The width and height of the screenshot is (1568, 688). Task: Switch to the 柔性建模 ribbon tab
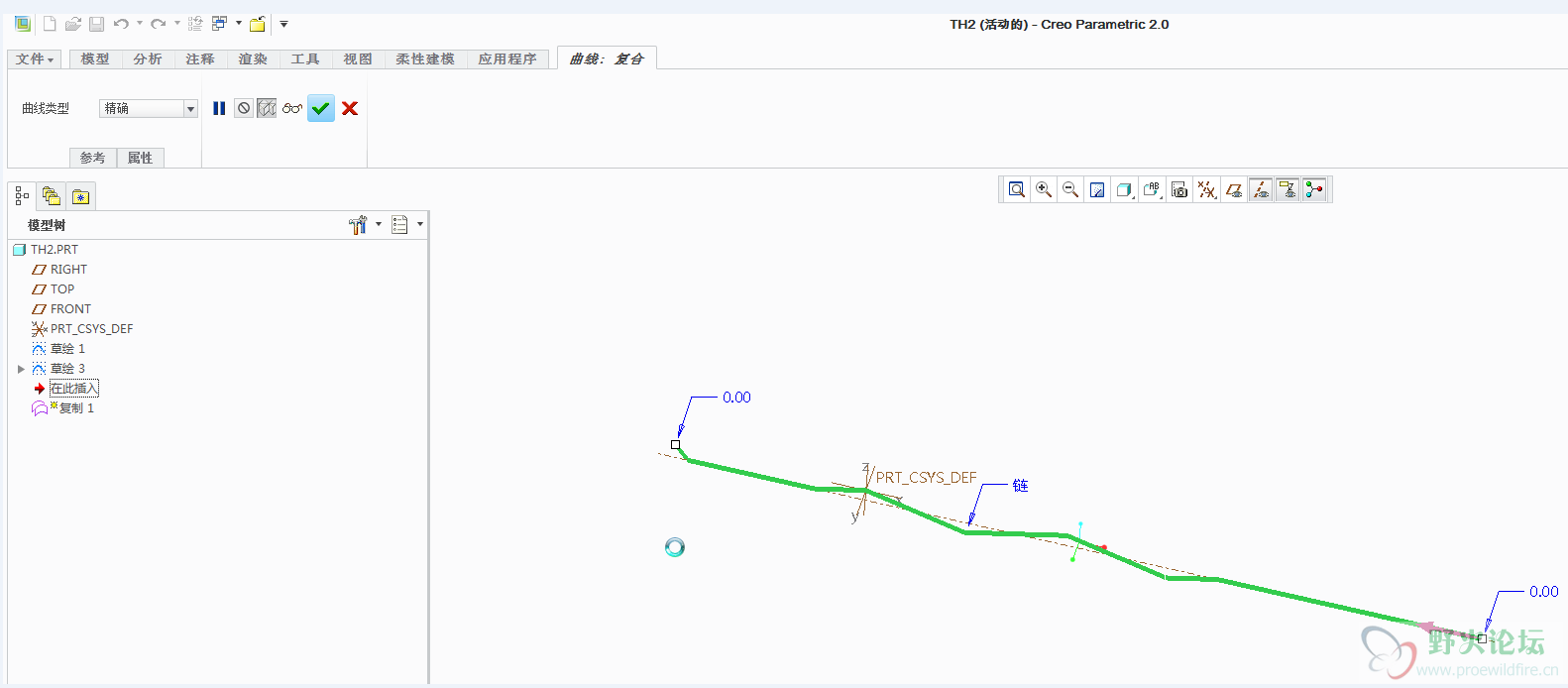click(425, 59)
